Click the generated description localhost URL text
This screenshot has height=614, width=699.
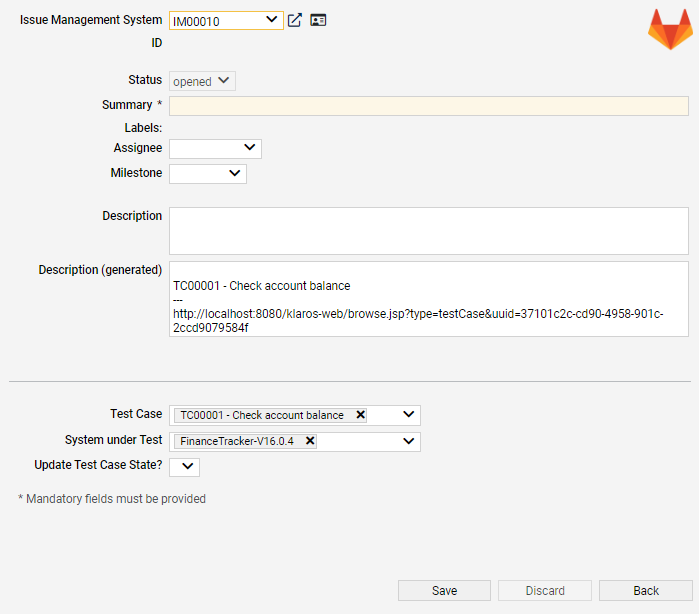418,321
